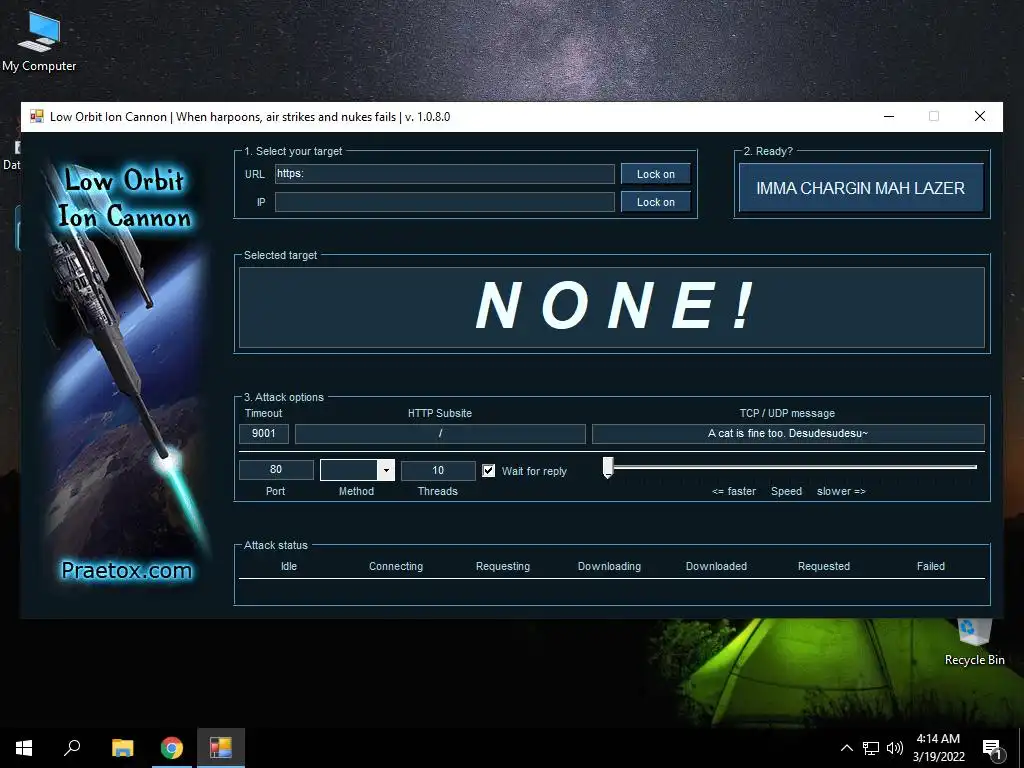Close the Low Orbit Ion Cannon window

tap(980, 116)
